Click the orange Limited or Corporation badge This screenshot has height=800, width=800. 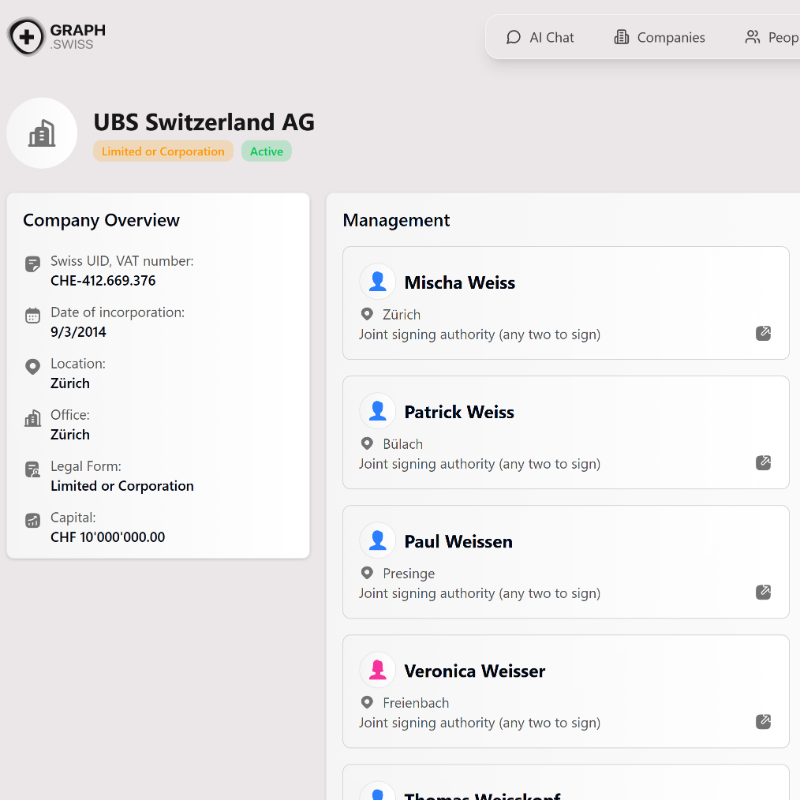[x=163, y=152]
